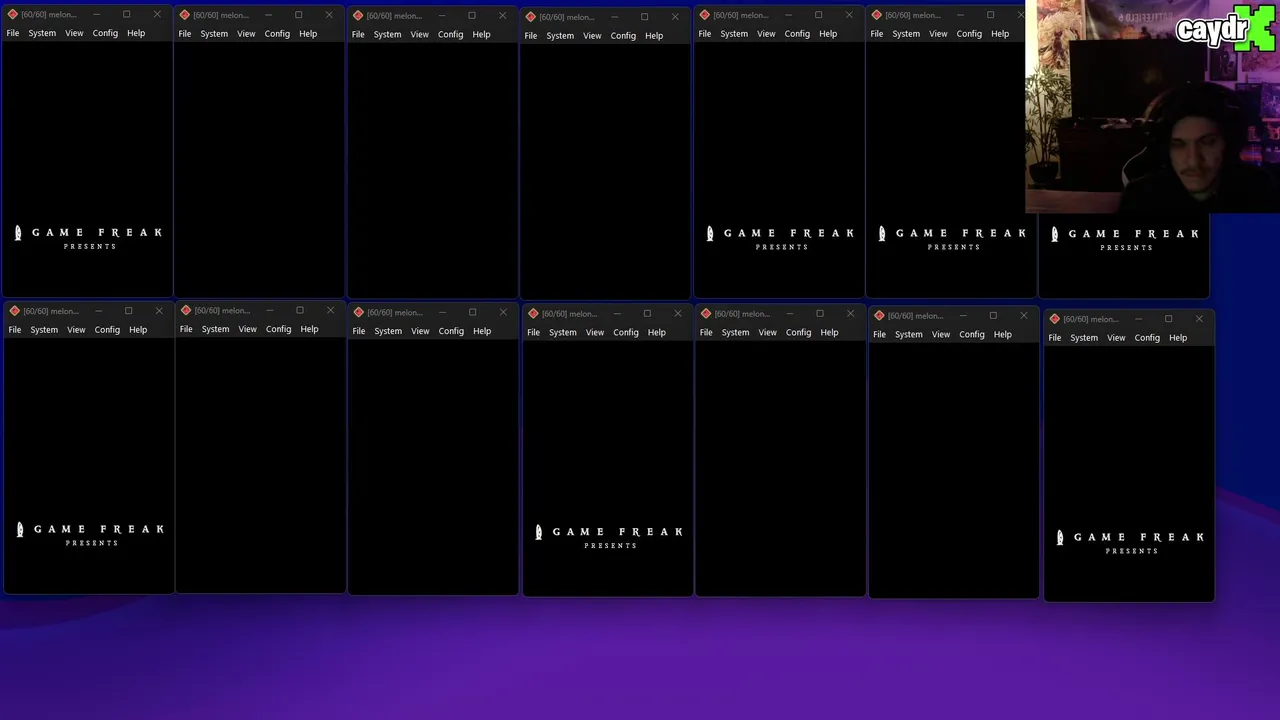Image resolution: width=1280 pixels, height=720 pixels.
Task: Open Config menu in top-row sixth melonDS window
Action: coord(969,34)
